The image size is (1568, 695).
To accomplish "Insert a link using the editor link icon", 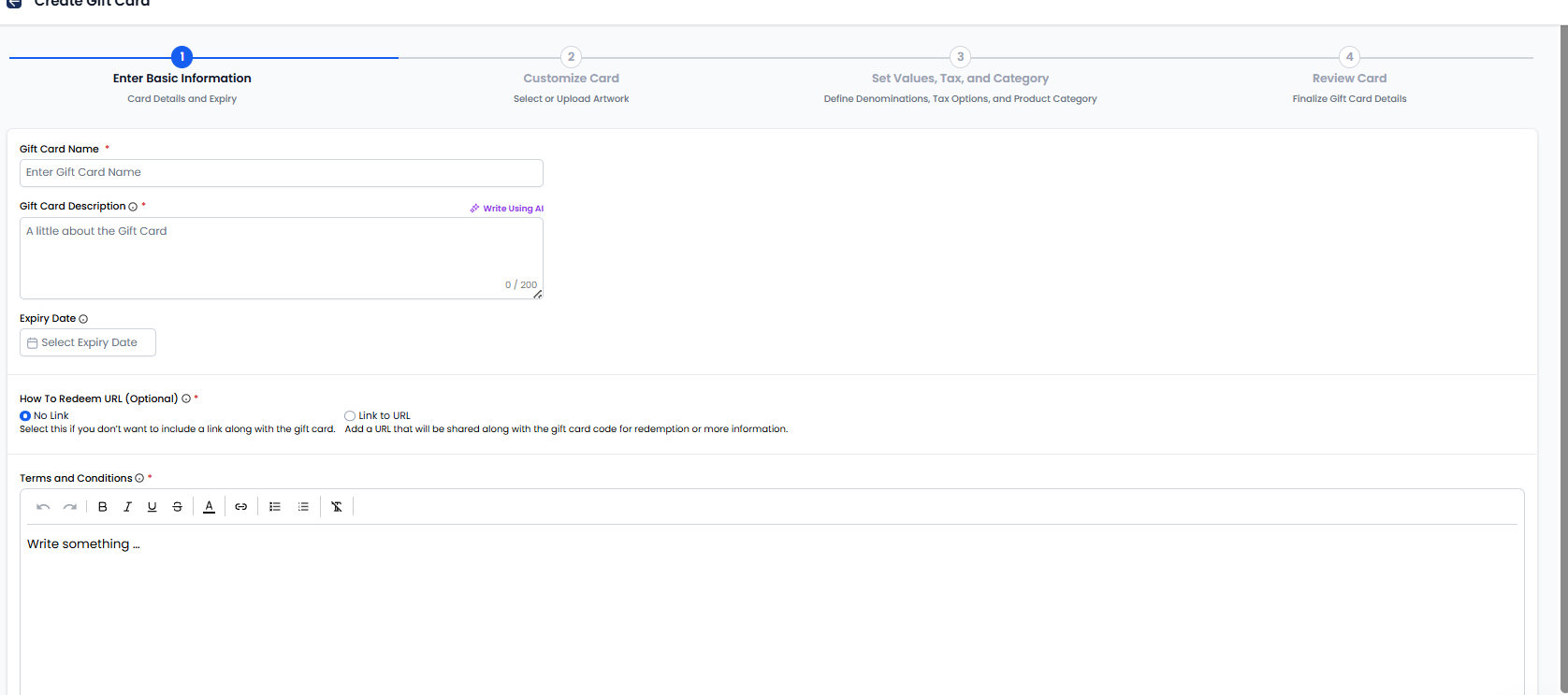I will [240, 507].
